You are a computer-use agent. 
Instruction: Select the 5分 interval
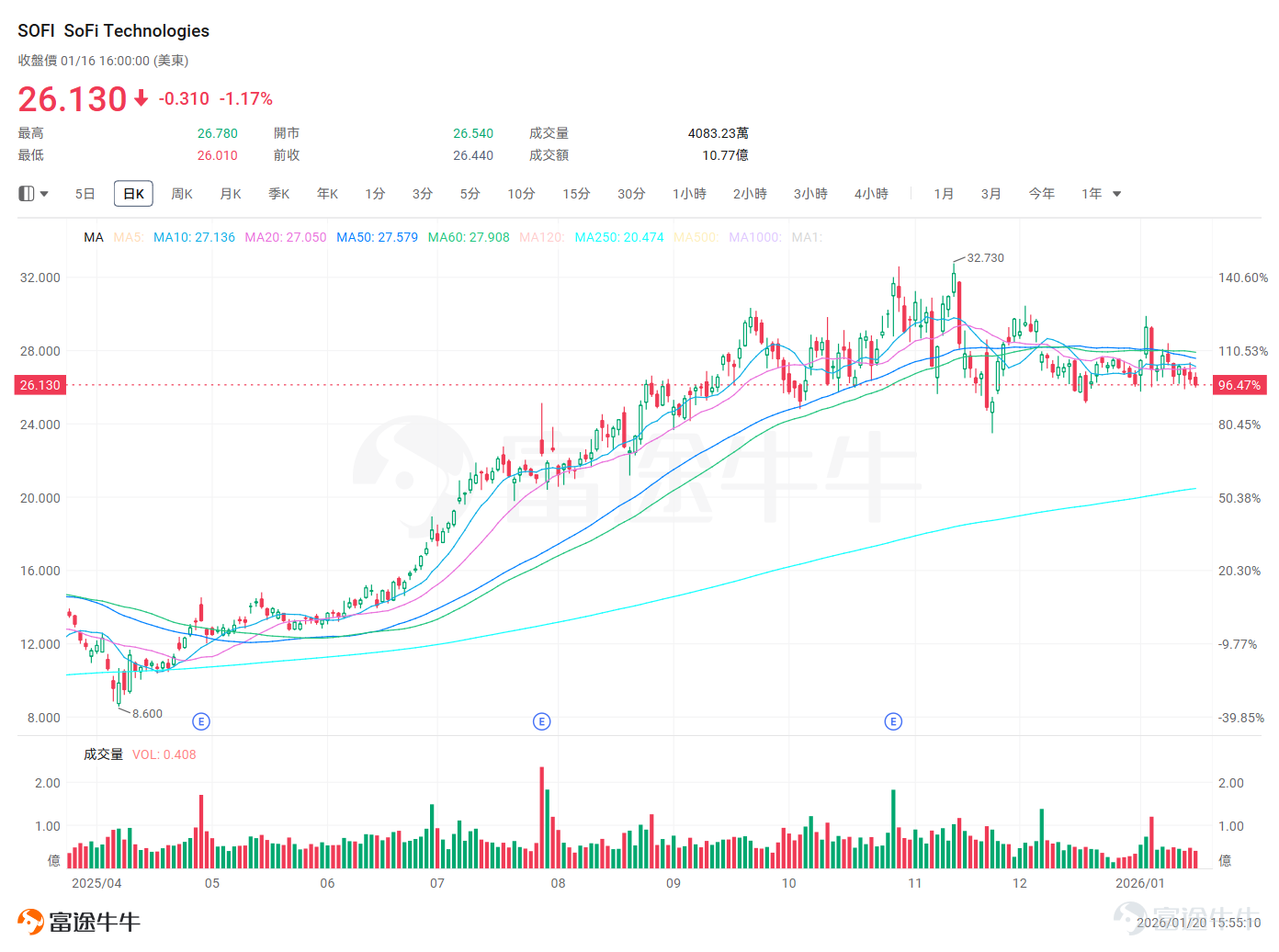pos(470,194)
